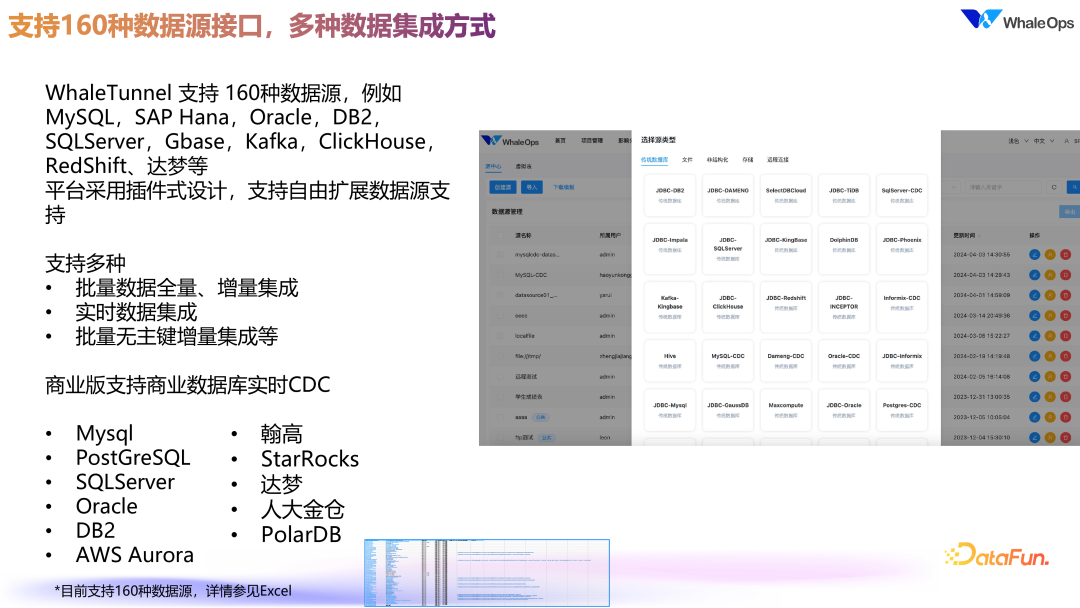Check the box for aaaa row

click(500, 417)
